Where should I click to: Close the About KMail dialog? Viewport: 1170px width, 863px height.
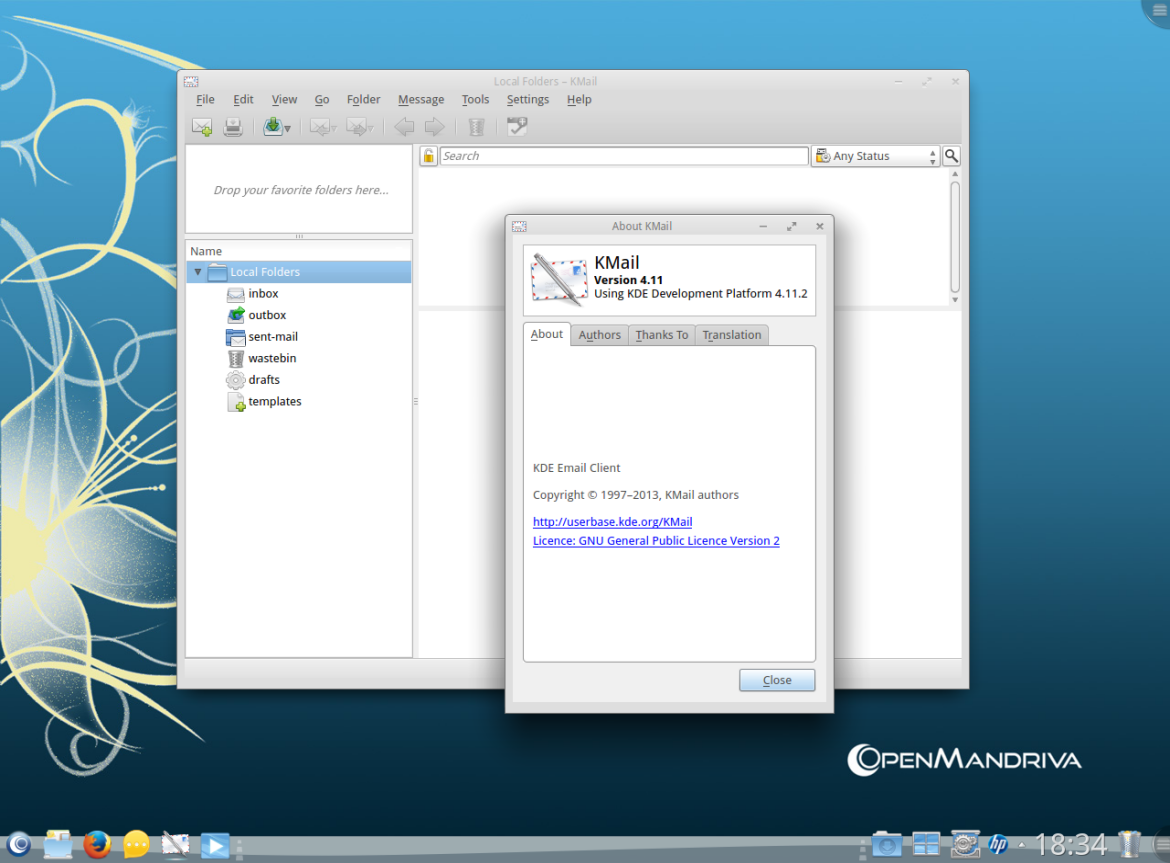(x=776, y=679)
